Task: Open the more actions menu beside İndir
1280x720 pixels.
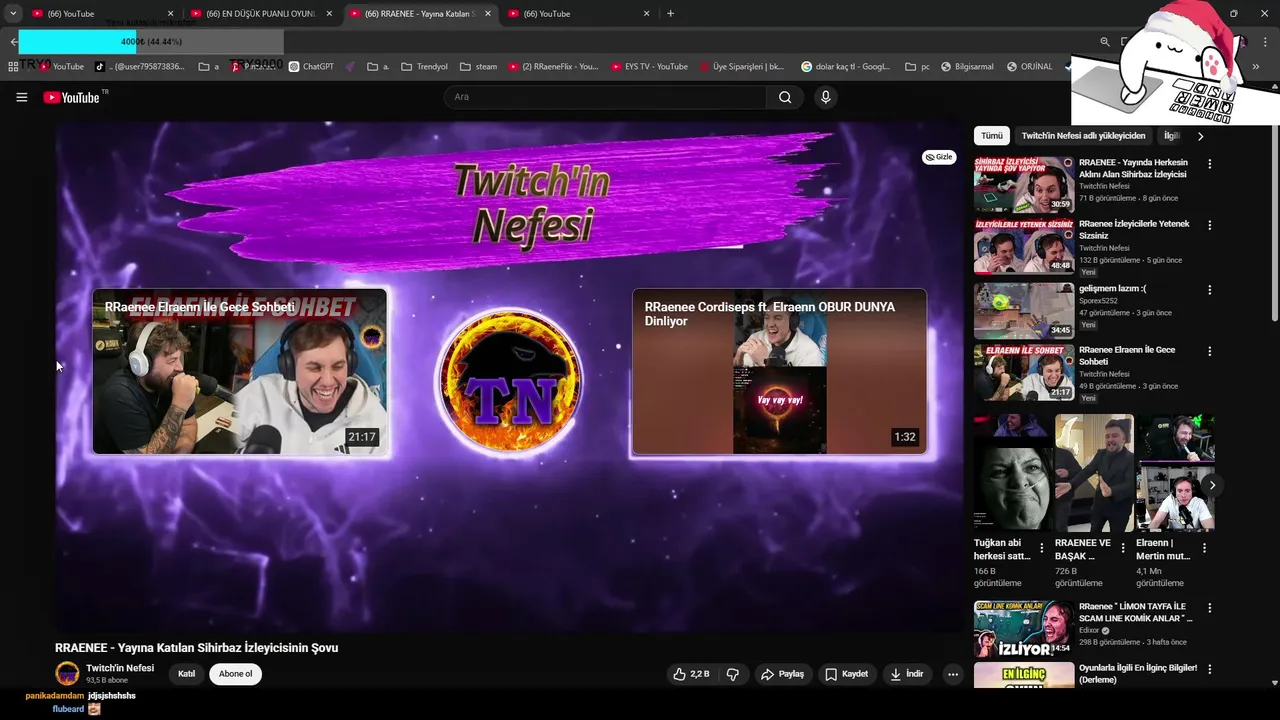Action: pos(953,674)
